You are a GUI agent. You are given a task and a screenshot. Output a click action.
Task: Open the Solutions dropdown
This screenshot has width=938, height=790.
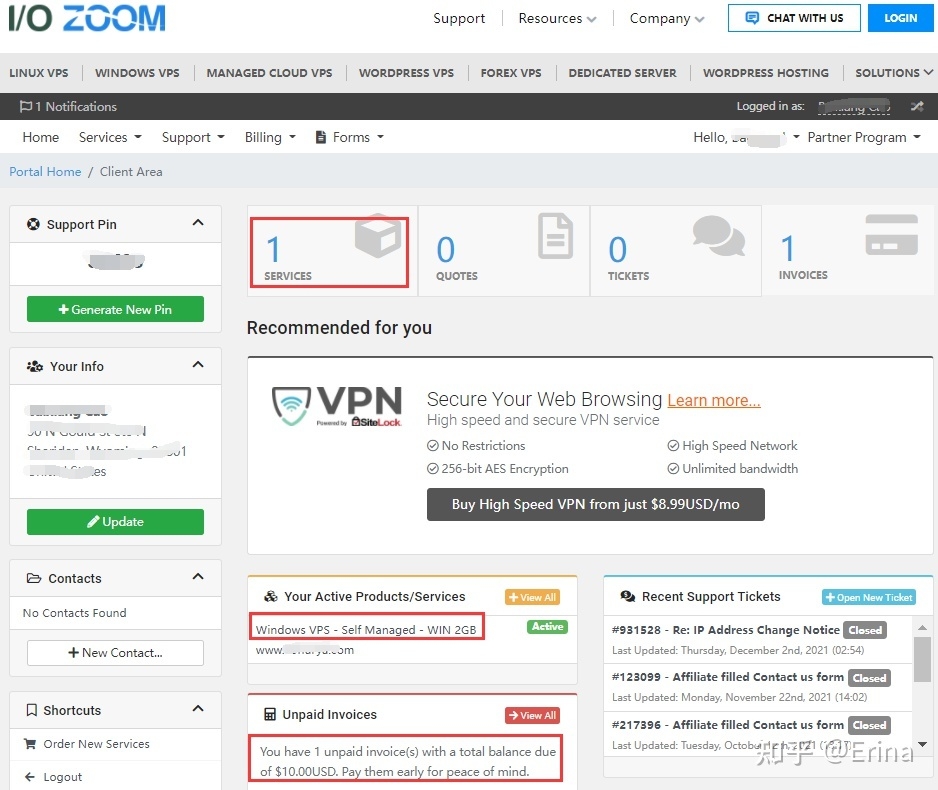894,72
